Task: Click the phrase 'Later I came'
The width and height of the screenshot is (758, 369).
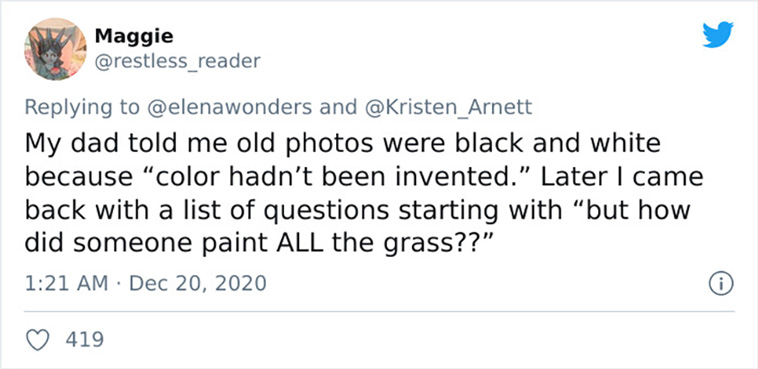Action: point(622,177)
